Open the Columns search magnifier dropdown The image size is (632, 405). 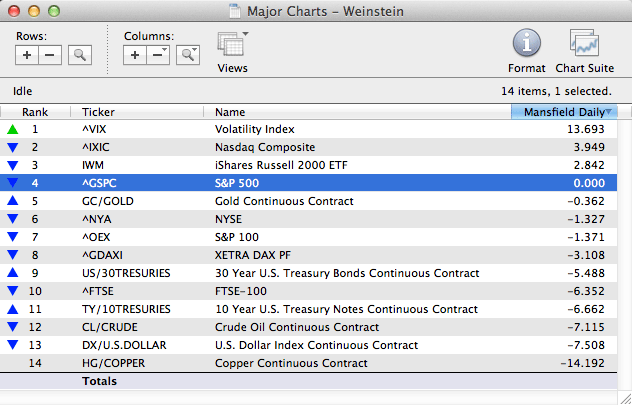pos(187,55)
